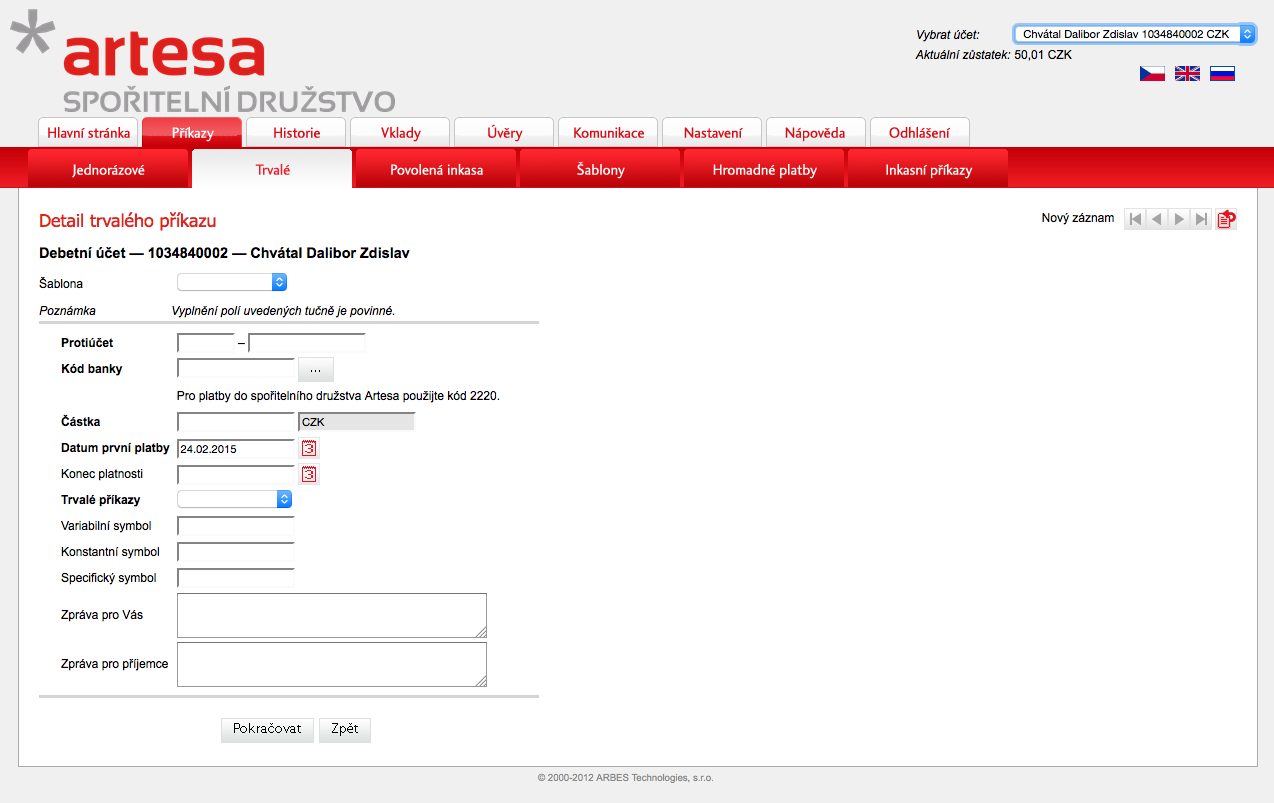Screen dimensions: 1274x803
Task: Open calendar for Datum první platby
Action: pyautogui.click(x=309, y=448)
